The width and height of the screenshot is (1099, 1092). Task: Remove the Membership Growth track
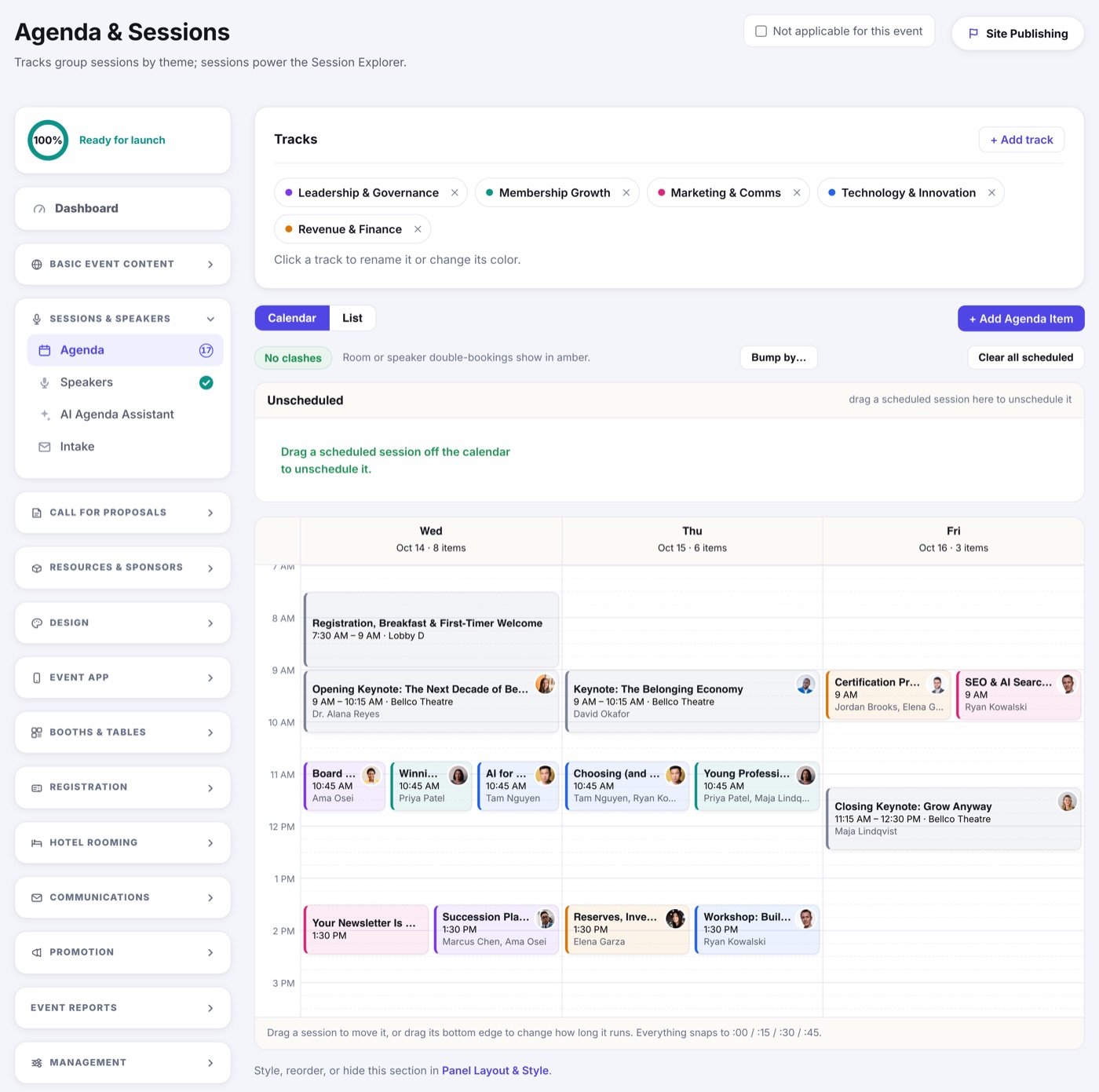pyautogui.click(x=626, y=193)
